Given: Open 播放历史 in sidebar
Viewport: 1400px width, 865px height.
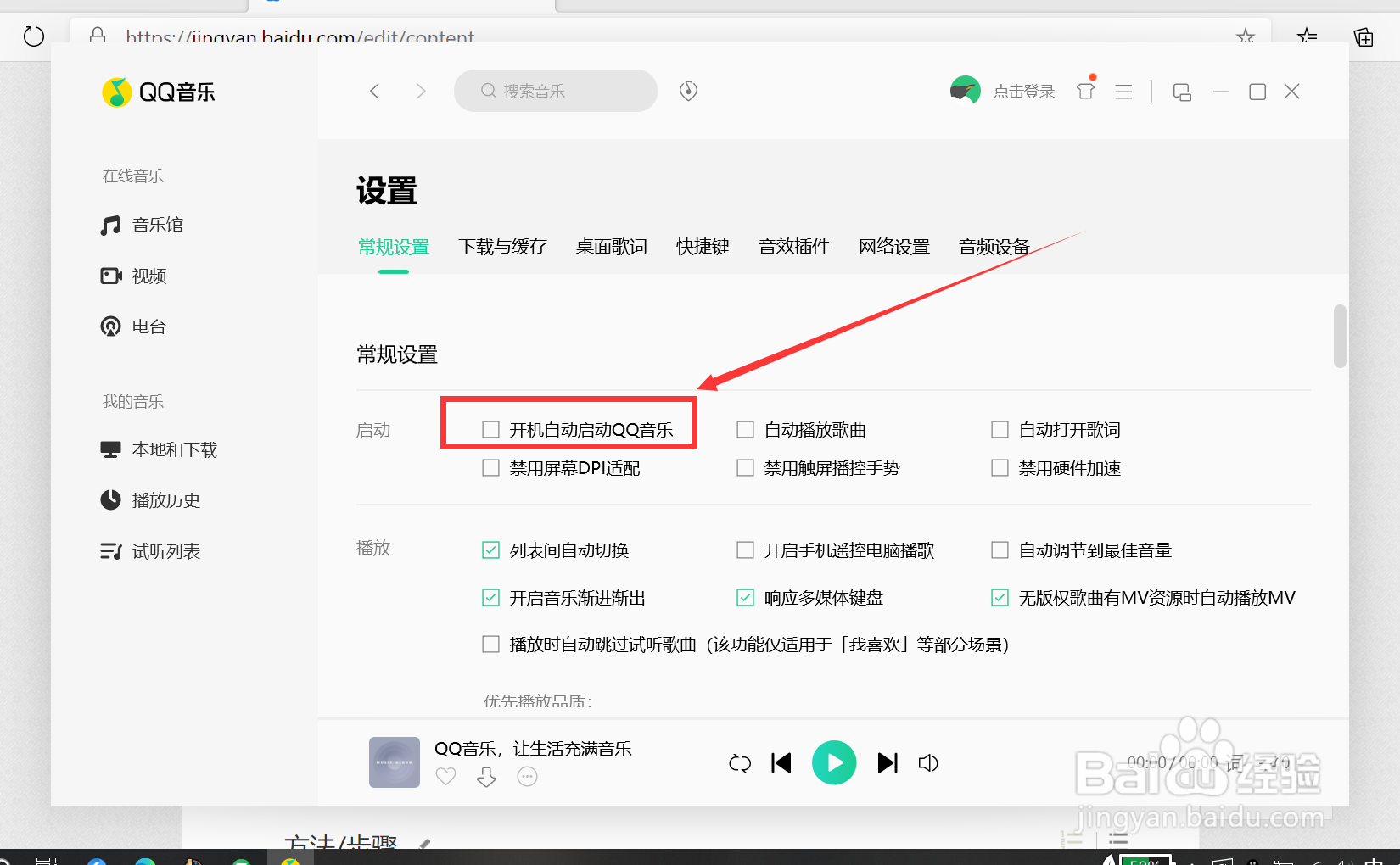Looking at the screenshot, I should coord(150,500).
